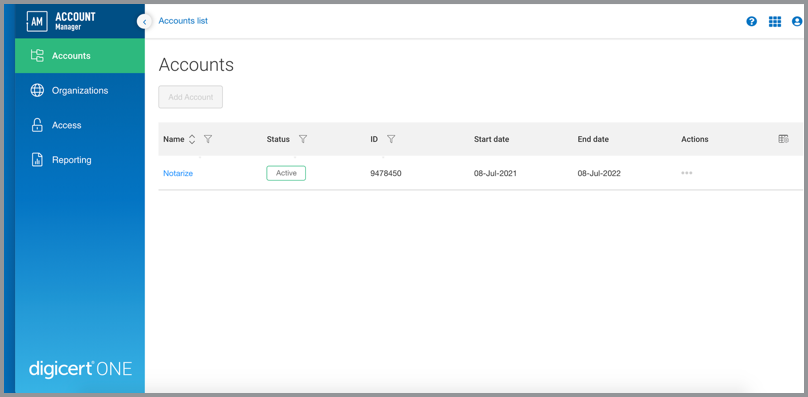Click the Active status badge
This screenshot has height=397, width=808.
286,173
